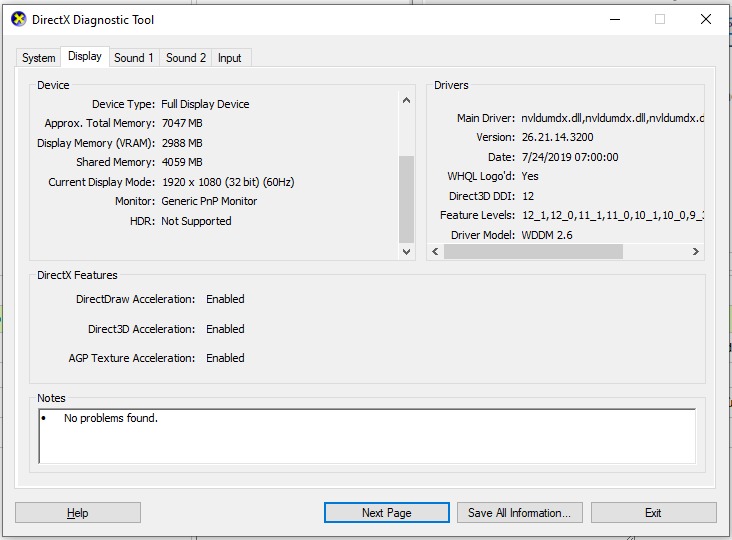Click Drivers panel scroll right arrow
Screen dimensions: 732x540
tap(696, 252)
